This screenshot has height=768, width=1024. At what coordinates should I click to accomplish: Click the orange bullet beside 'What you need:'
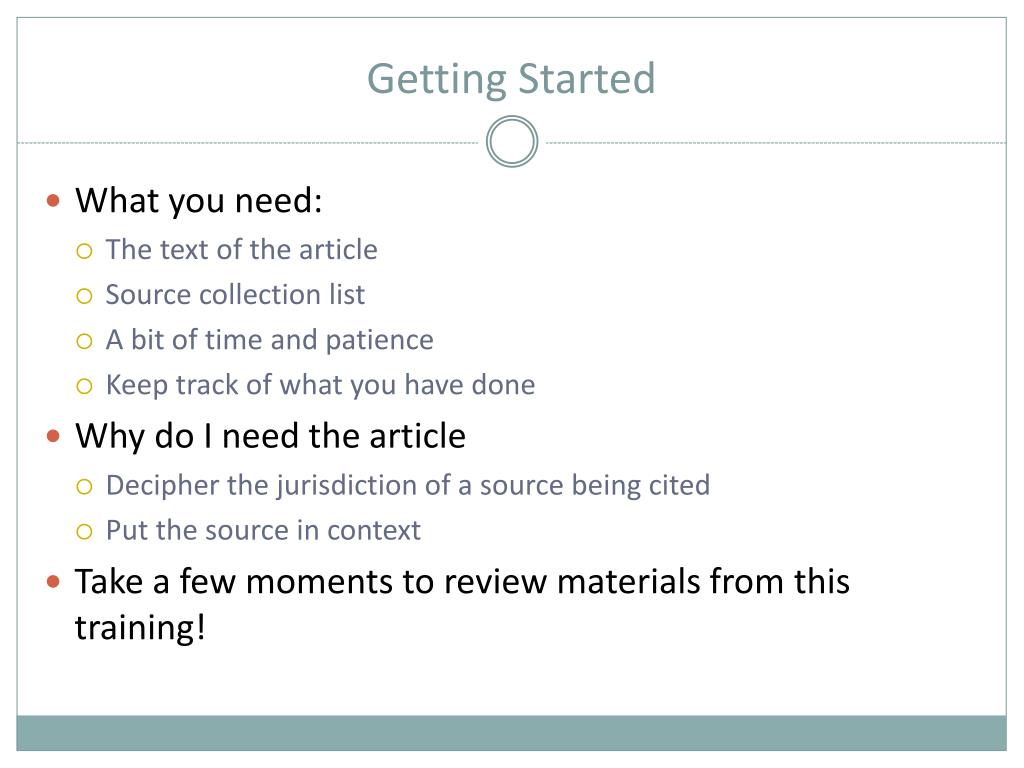(x=54, y=200)
